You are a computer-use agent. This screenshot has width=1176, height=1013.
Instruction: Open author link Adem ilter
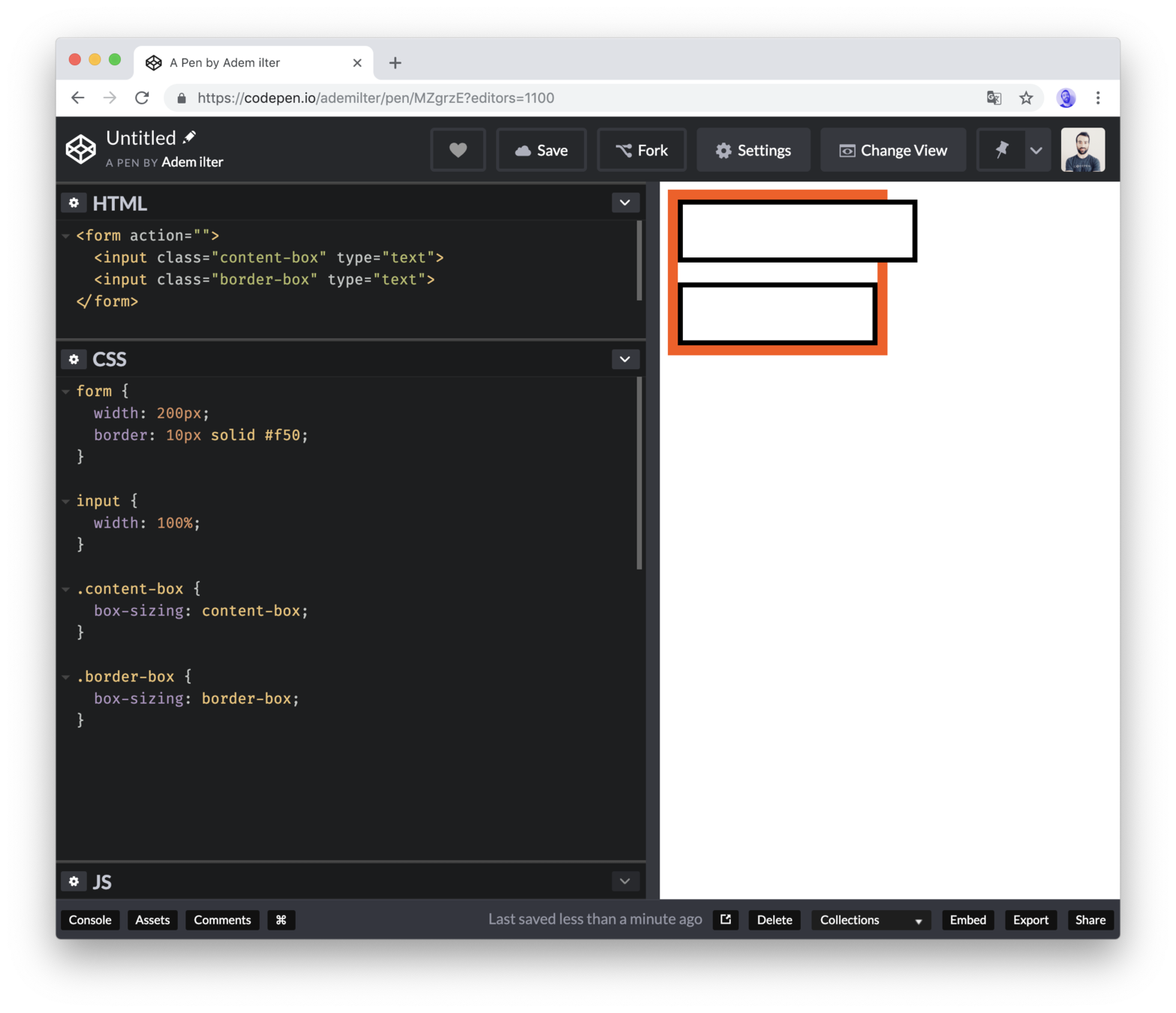[x=192, y=162]
